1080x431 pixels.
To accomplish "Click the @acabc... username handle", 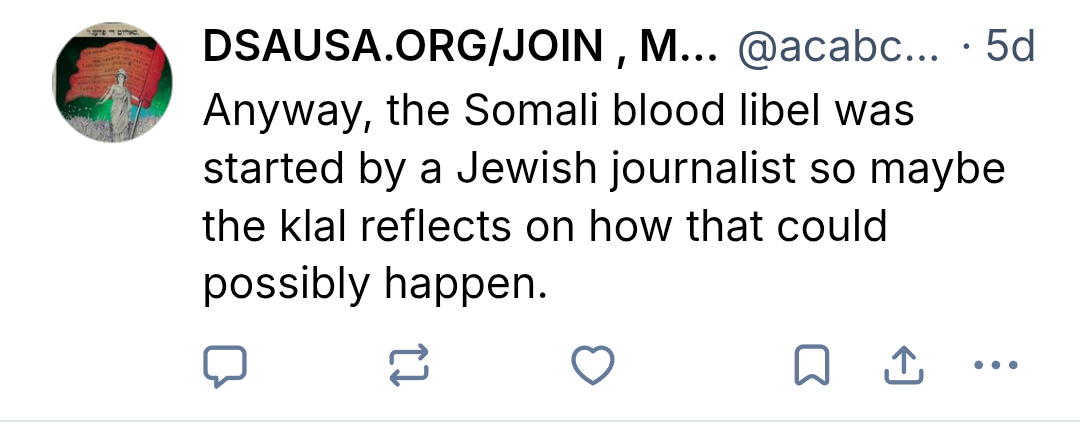I will pos(838,47).
